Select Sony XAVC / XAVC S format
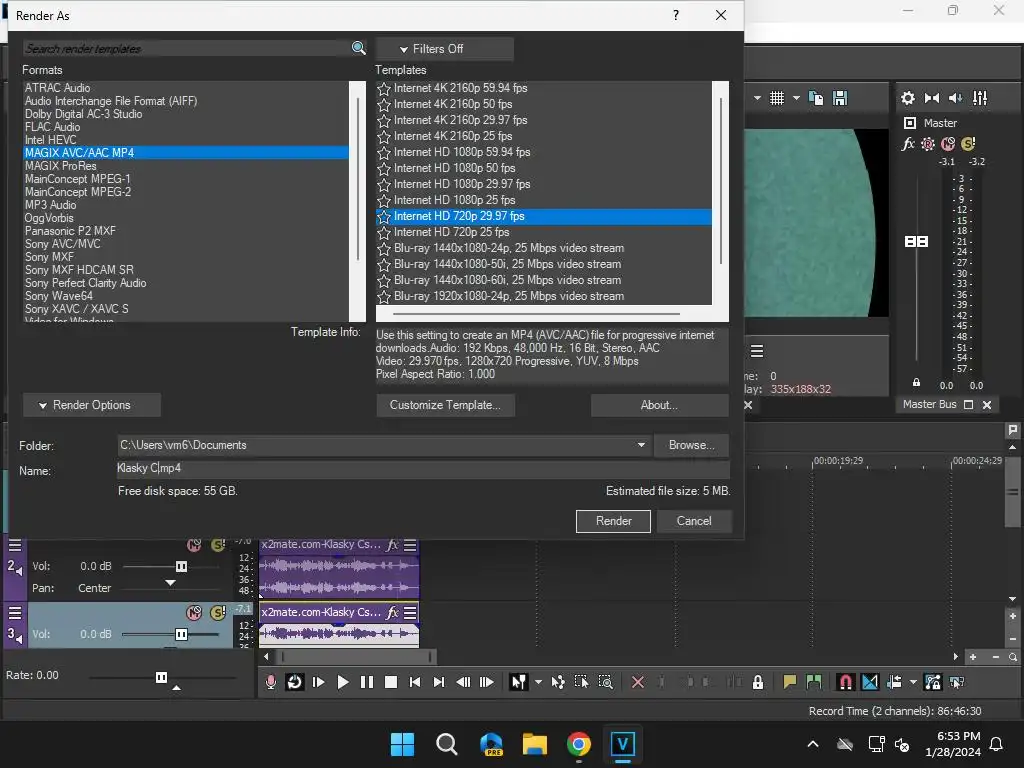Image resolution: width=1024 pixels, height=768 pixels. click(x=76, y=309)
